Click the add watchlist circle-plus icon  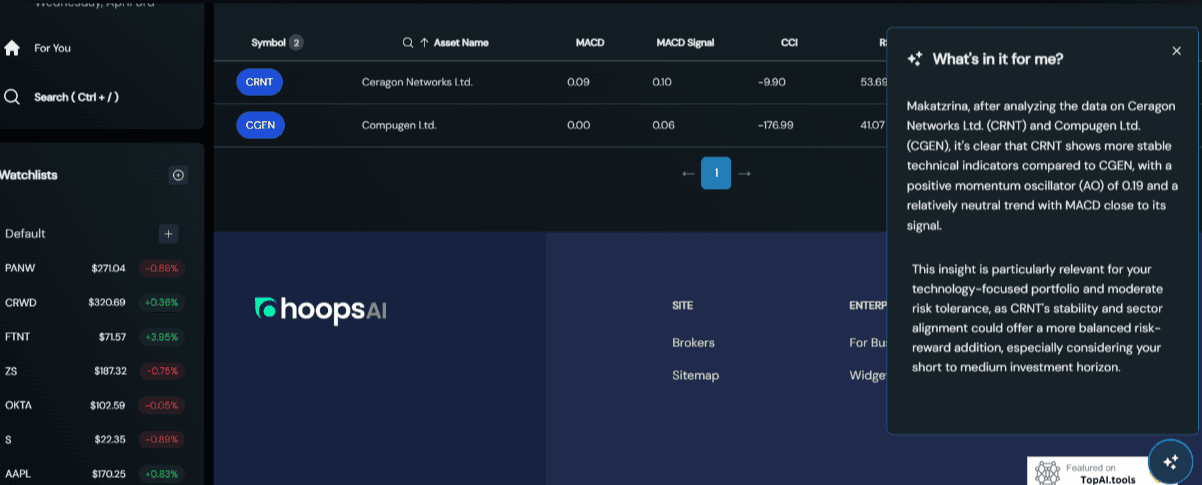click(178, 175)
